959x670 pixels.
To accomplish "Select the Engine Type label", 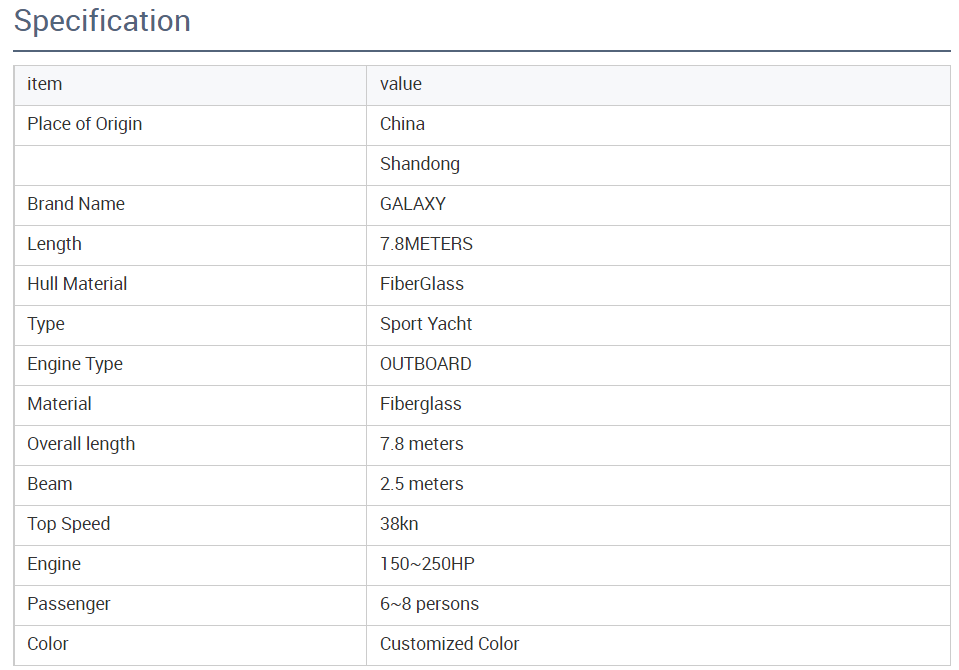I will tap(75, 364).
